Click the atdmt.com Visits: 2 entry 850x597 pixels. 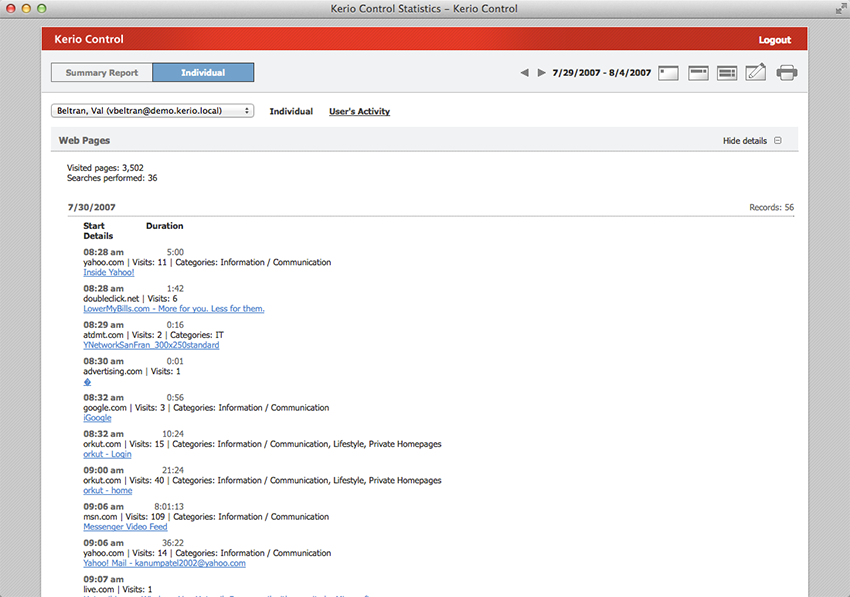153,335
